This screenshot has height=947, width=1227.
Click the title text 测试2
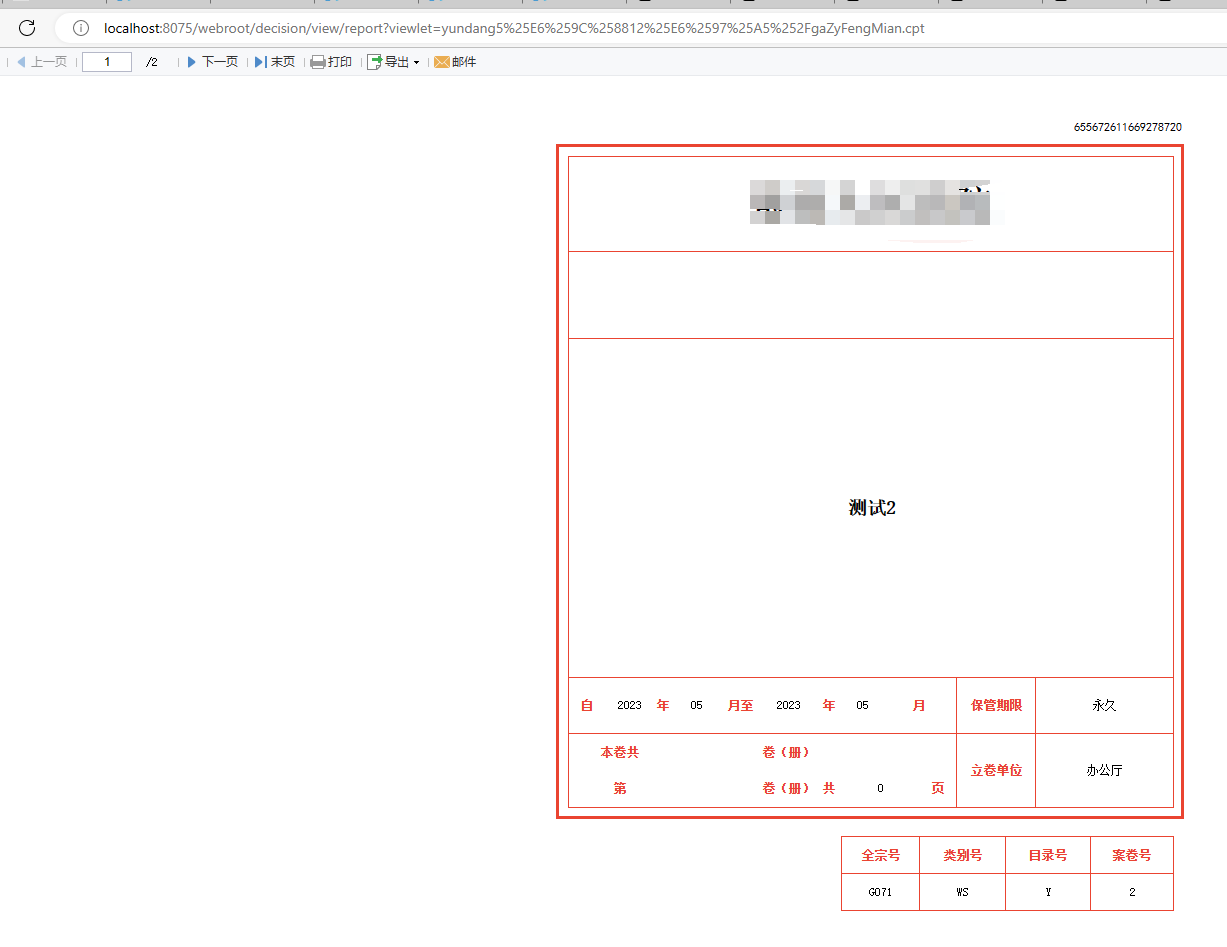872,508
